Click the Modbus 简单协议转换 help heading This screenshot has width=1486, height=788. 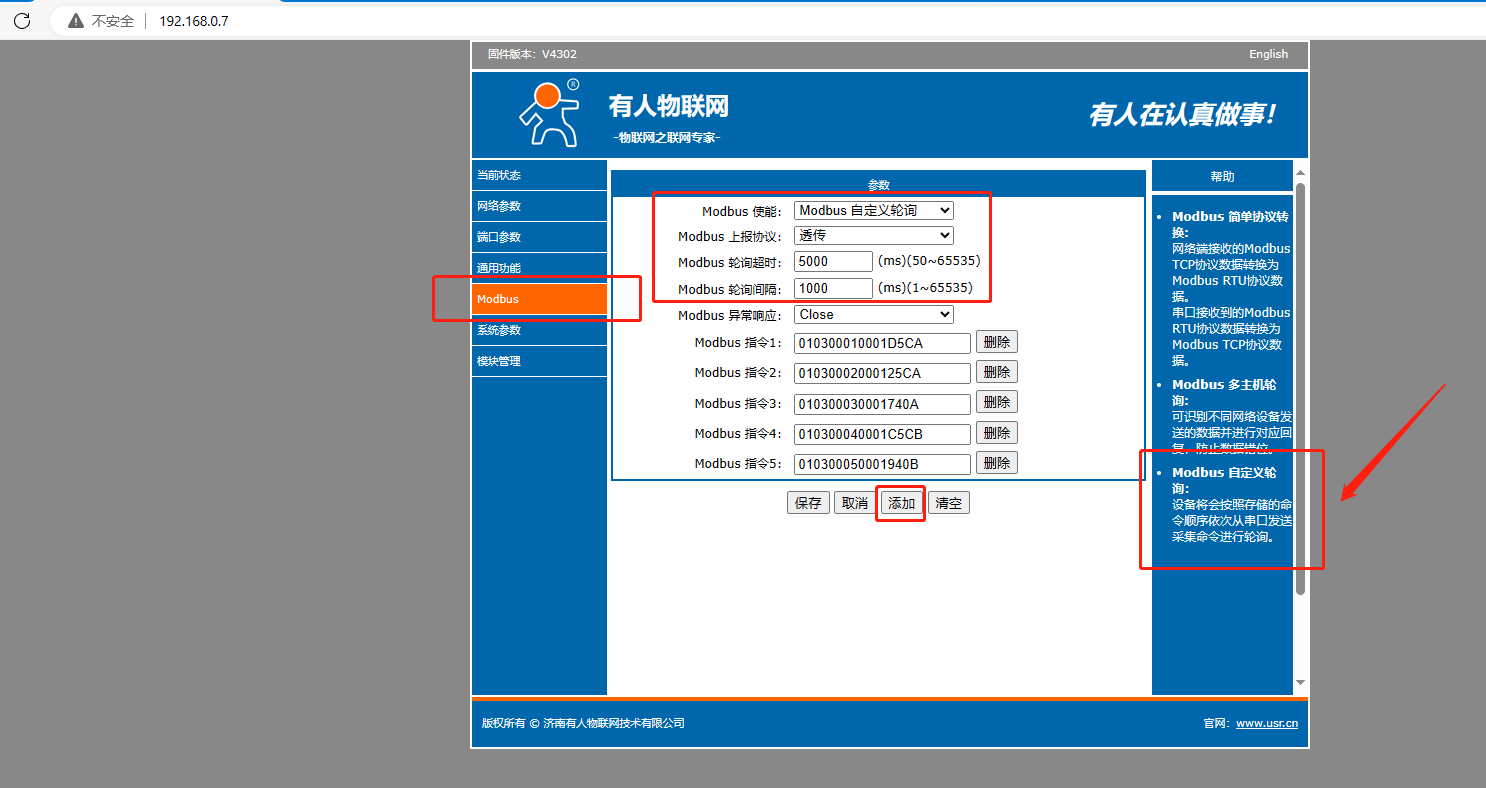[x=1230, y=224]
